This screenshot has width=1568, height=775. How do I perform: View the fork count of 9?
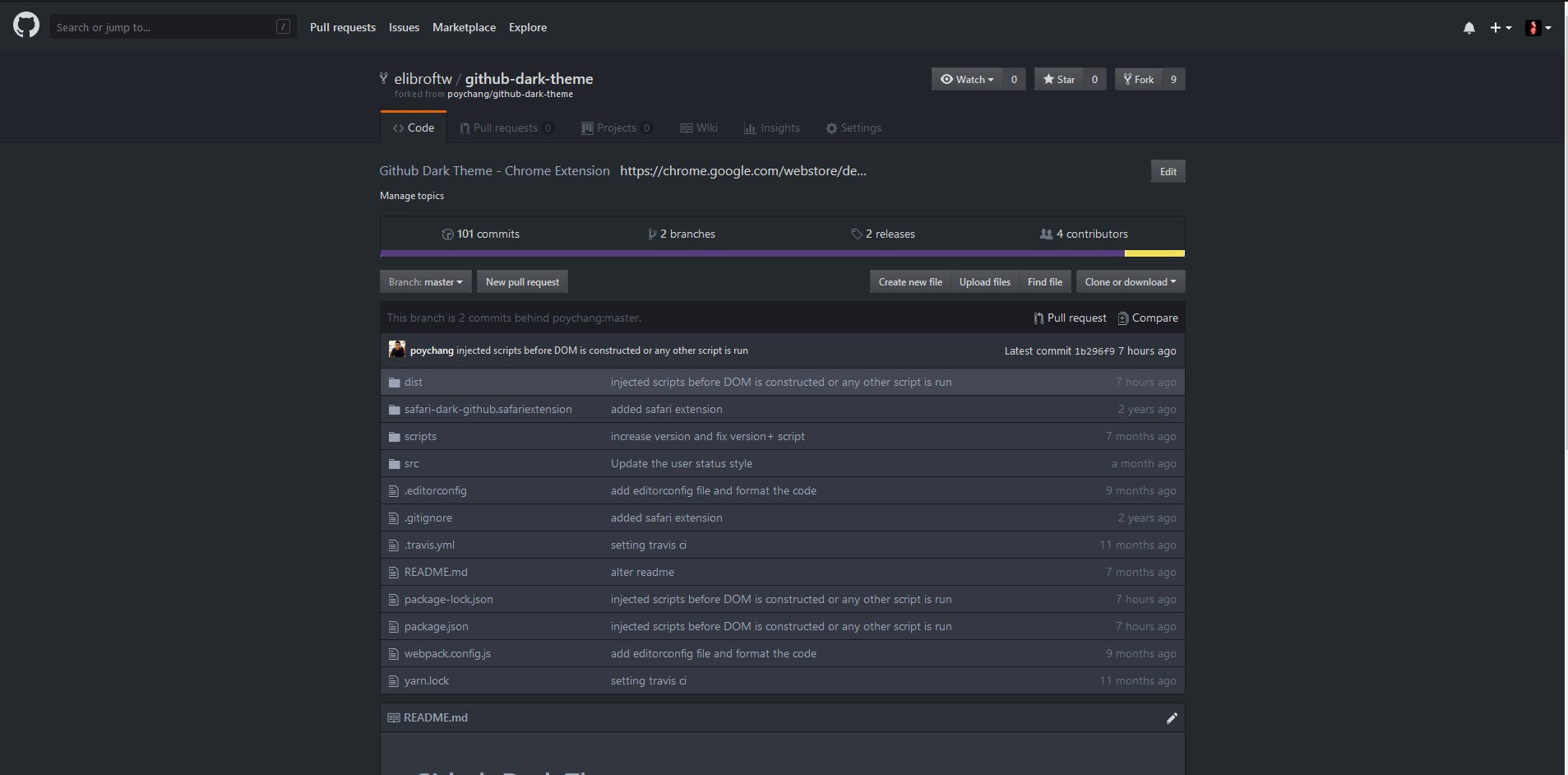1173,79
